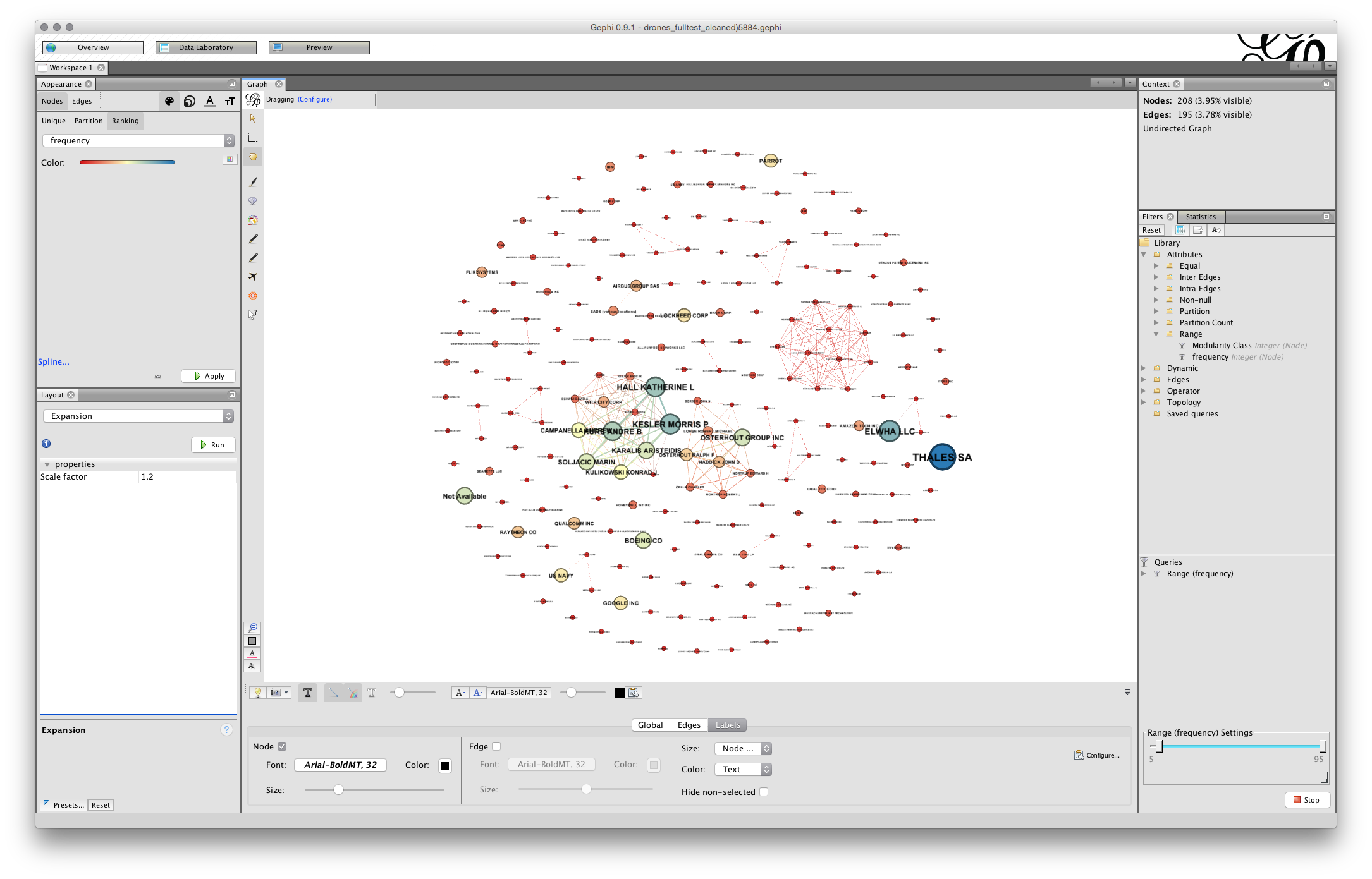Expand the Equal filter folder
The image size is (1372, 879).
coord(1156,266)
